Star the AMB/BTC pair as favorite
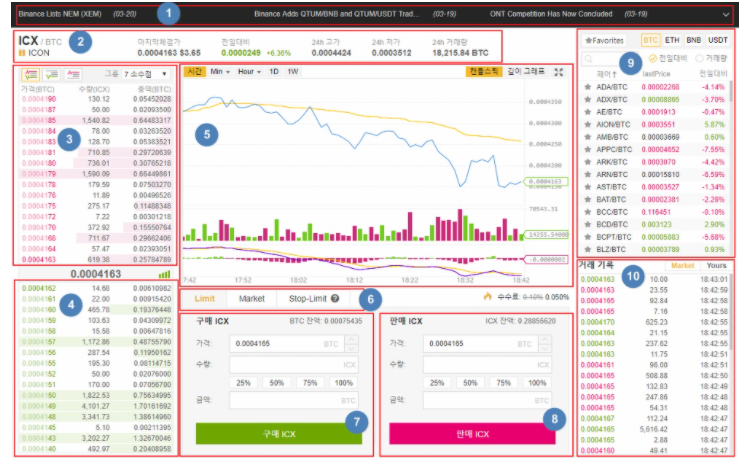The height and width of the screenshot is (461, 739). (588, 137)
